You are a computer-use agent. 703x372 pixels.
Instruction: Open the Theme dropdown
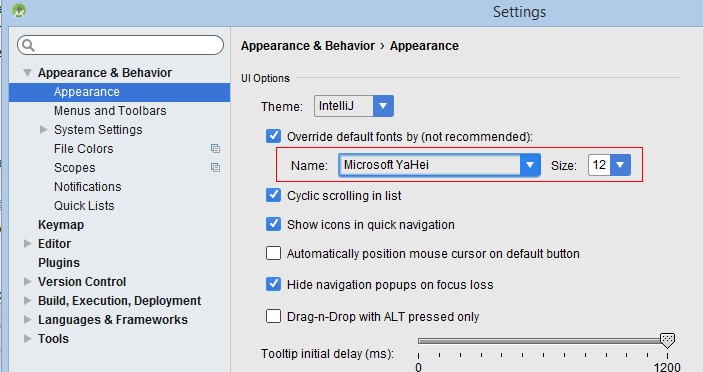pyautogui.click(x=354, y=106)
